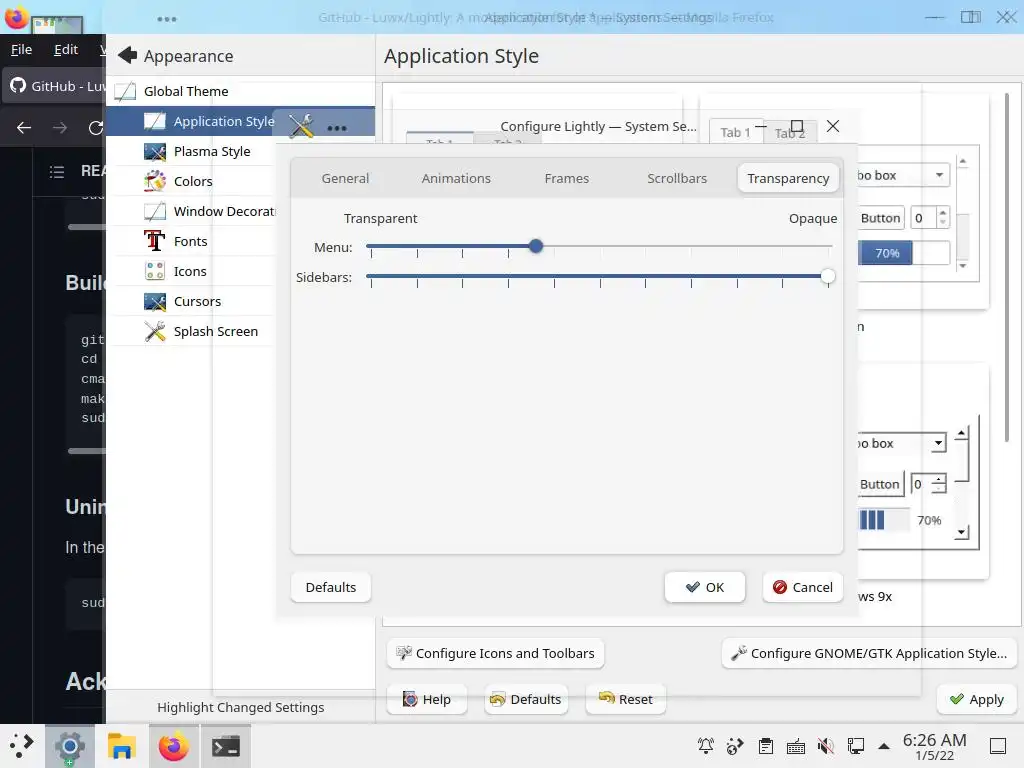Click the tray icon next to the notifications bell
Screen dimensions: 1024x768
click(x=735, y=746)
